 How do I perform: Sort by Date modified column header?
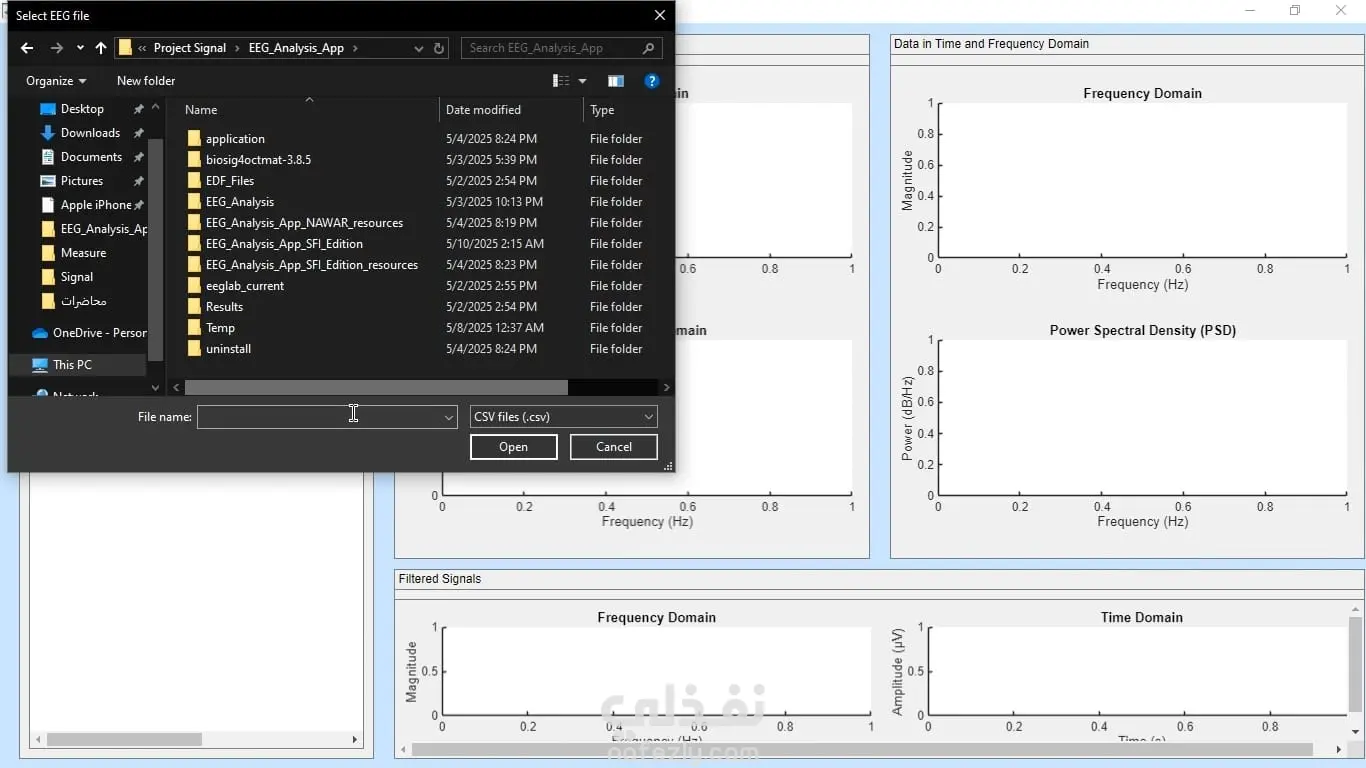click(x=483, y=110)
